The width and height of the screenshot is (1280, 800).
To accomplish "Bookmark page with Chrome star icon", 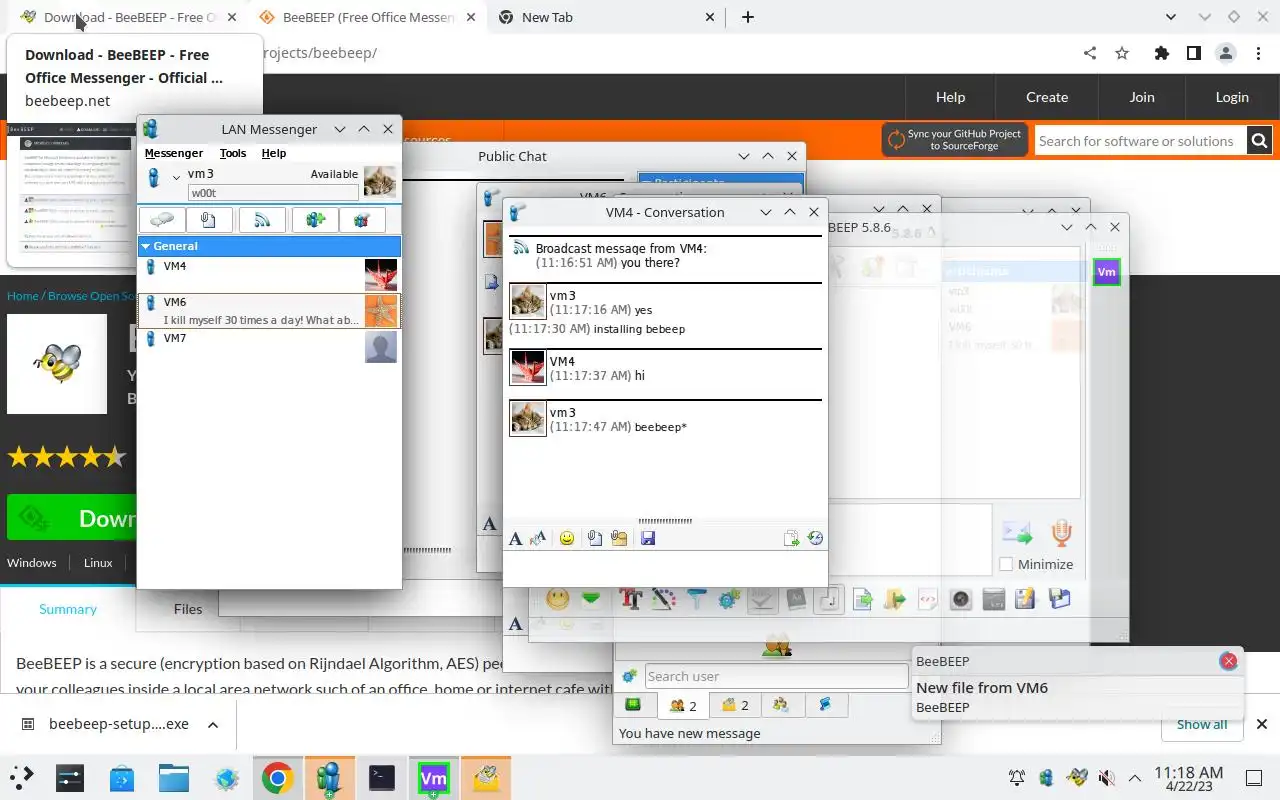I will click(x=1122, y=53).
